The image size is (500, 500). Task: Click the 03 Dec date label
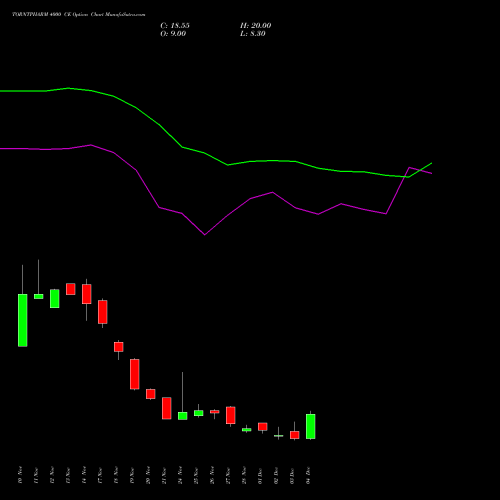pyautogui.click(x=292, y=475)
